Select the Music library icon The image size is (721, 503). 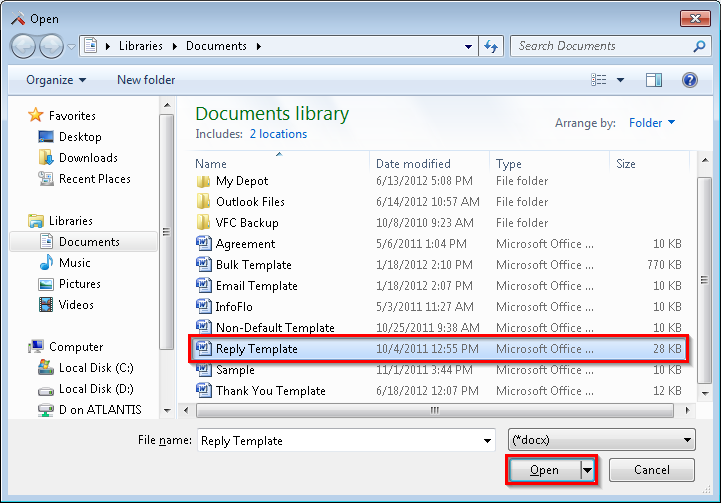click(x=46, y=263)
